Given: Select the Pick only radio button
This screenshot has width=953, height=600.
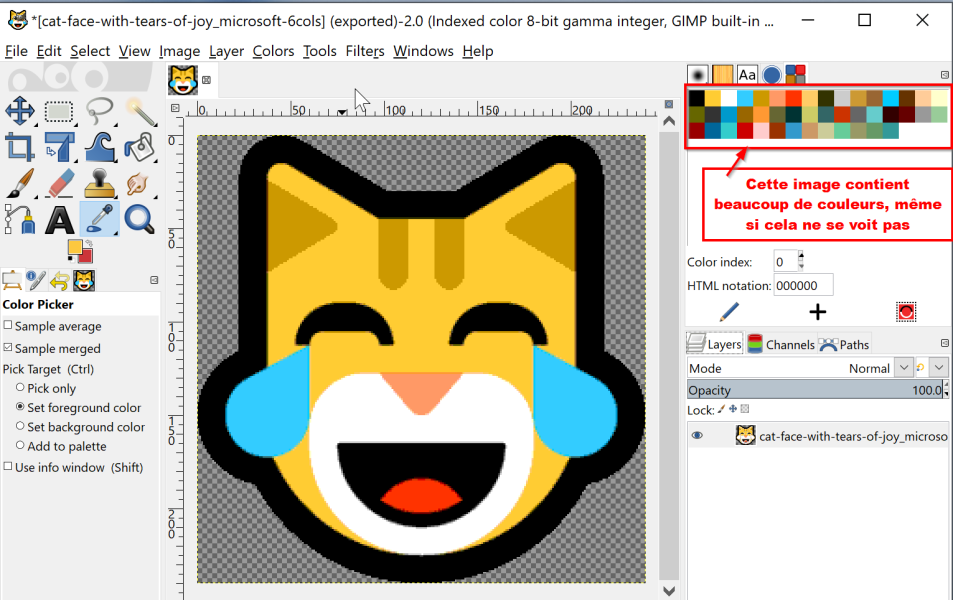Looking at the screenshot, I should pos(20,387).
